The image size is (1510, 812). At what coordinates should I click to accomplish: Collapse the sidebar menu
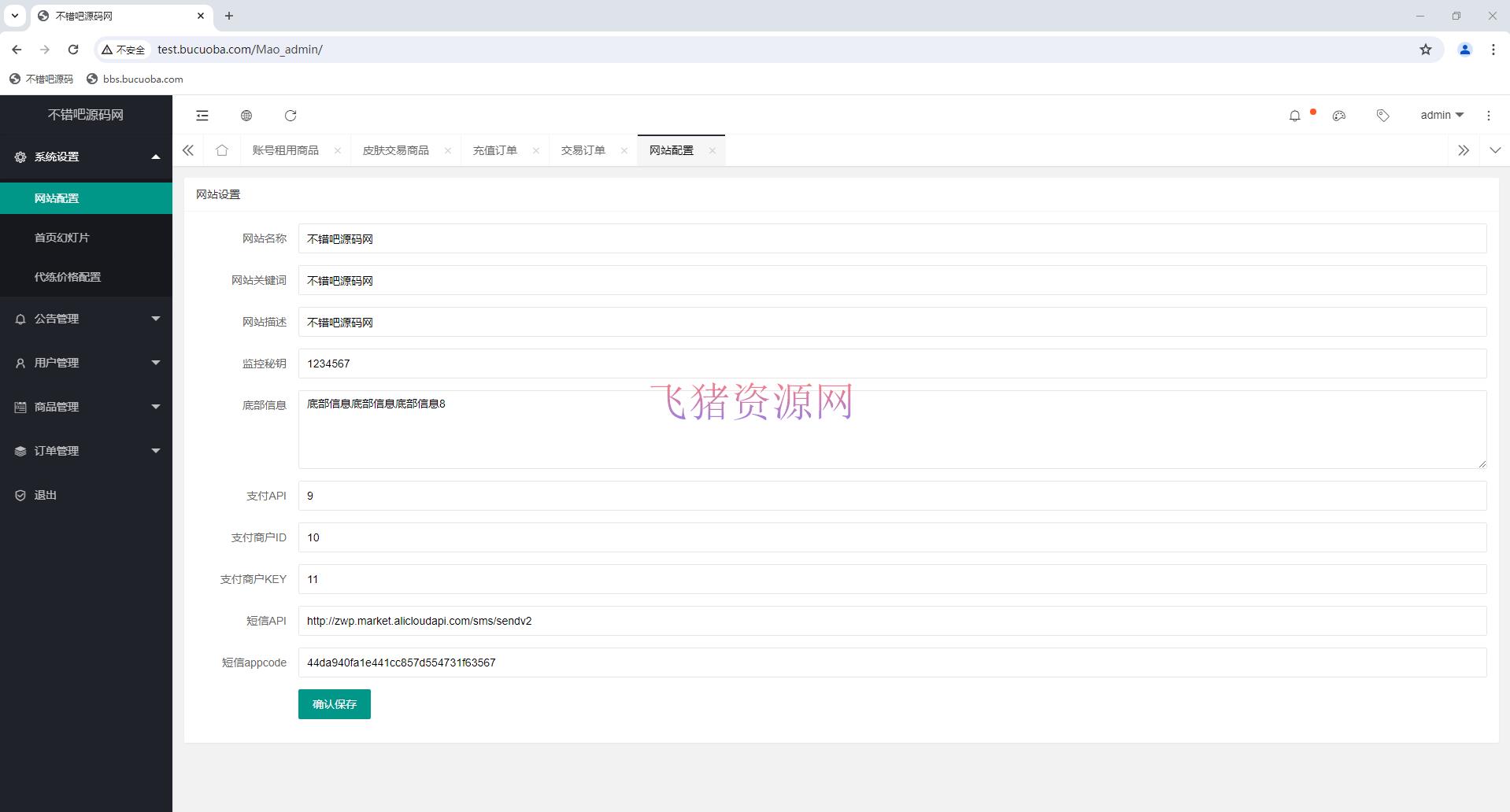pyautogui.click(x=202, y=115)
